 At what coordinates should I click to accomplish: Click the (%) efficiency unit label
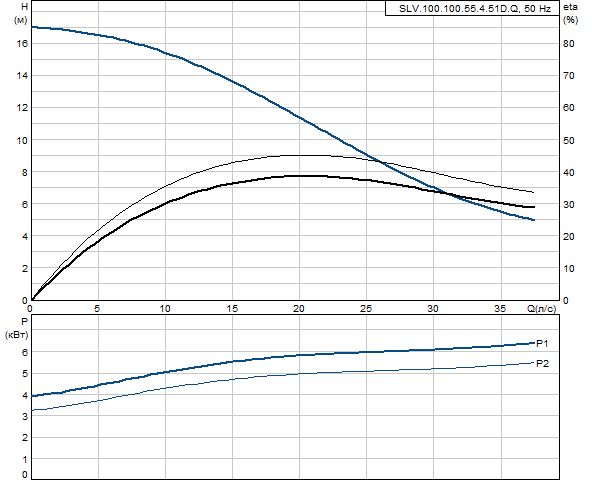tap(570, 20)
